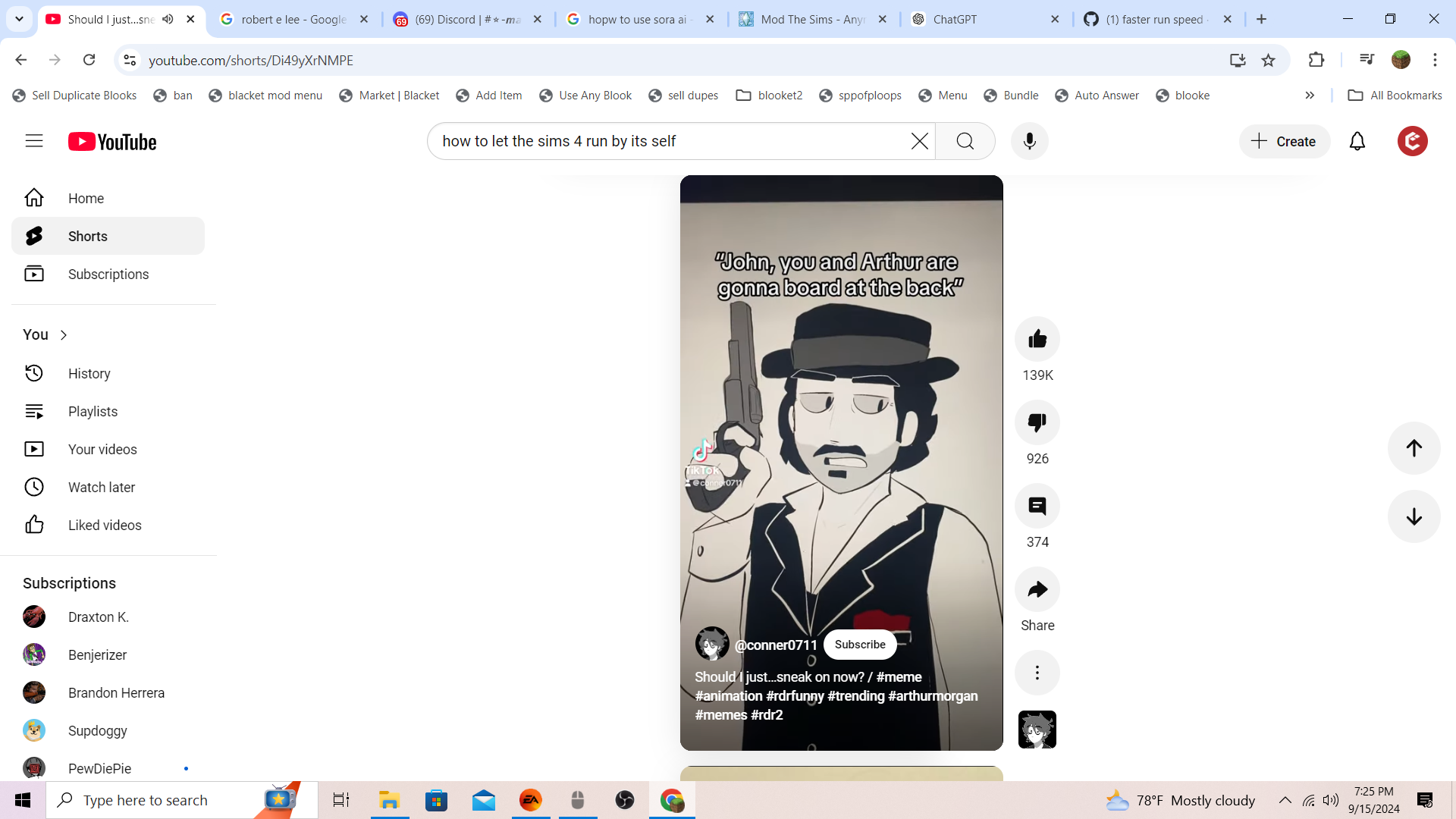This screenshot has height=819, width=1456.
Task: Open Subscriptions in the sidebar
Action: 108,274
